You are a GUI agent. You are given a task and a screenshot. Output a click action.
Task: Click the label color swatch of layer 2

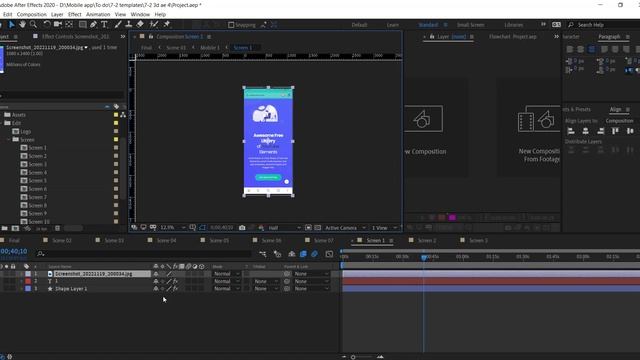[x=28, y=281]
